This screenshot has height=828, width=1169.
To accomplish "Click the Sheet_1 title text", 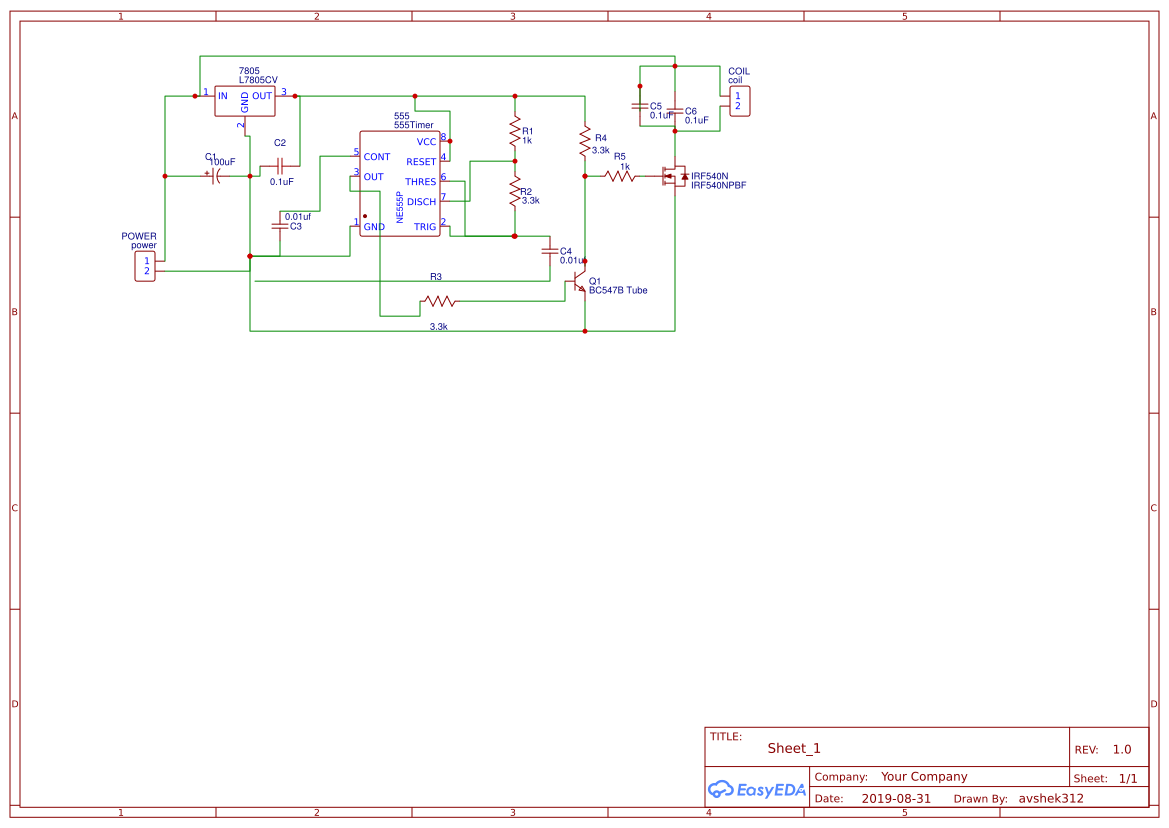I will 793,747.
